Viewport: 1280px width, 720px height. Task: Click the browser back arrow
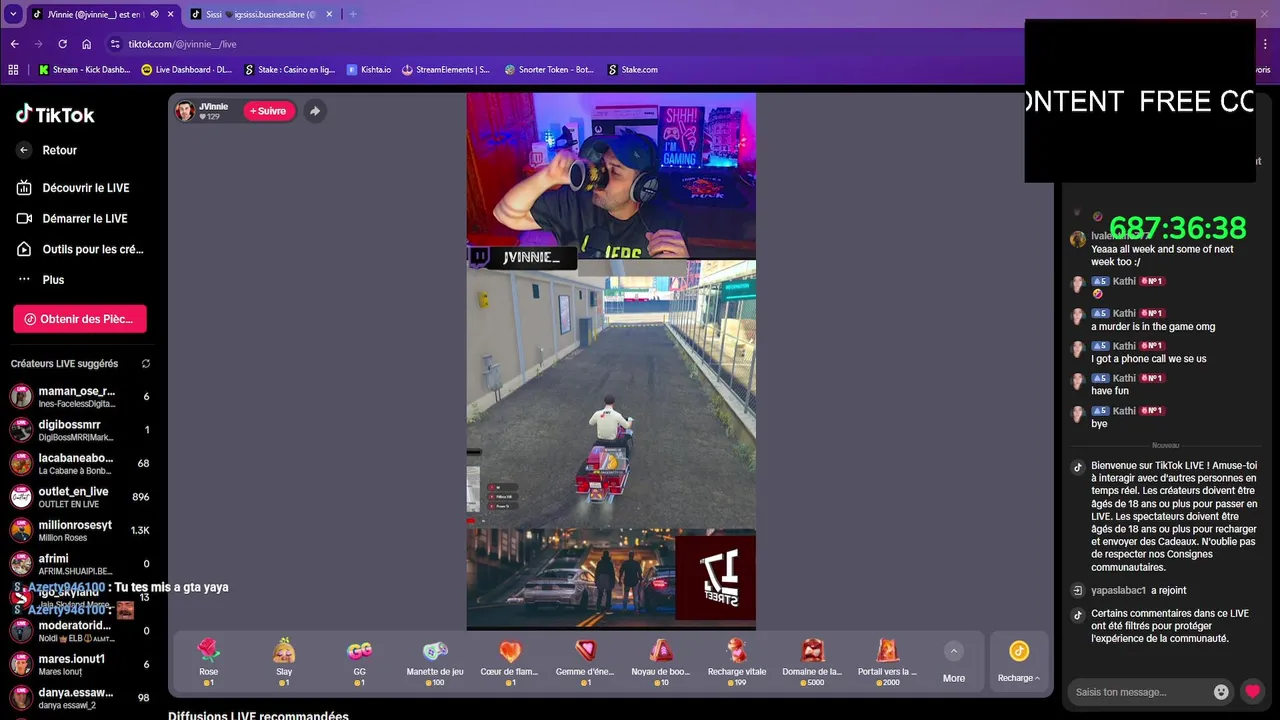pyautogui.click(x=14, y=44)
